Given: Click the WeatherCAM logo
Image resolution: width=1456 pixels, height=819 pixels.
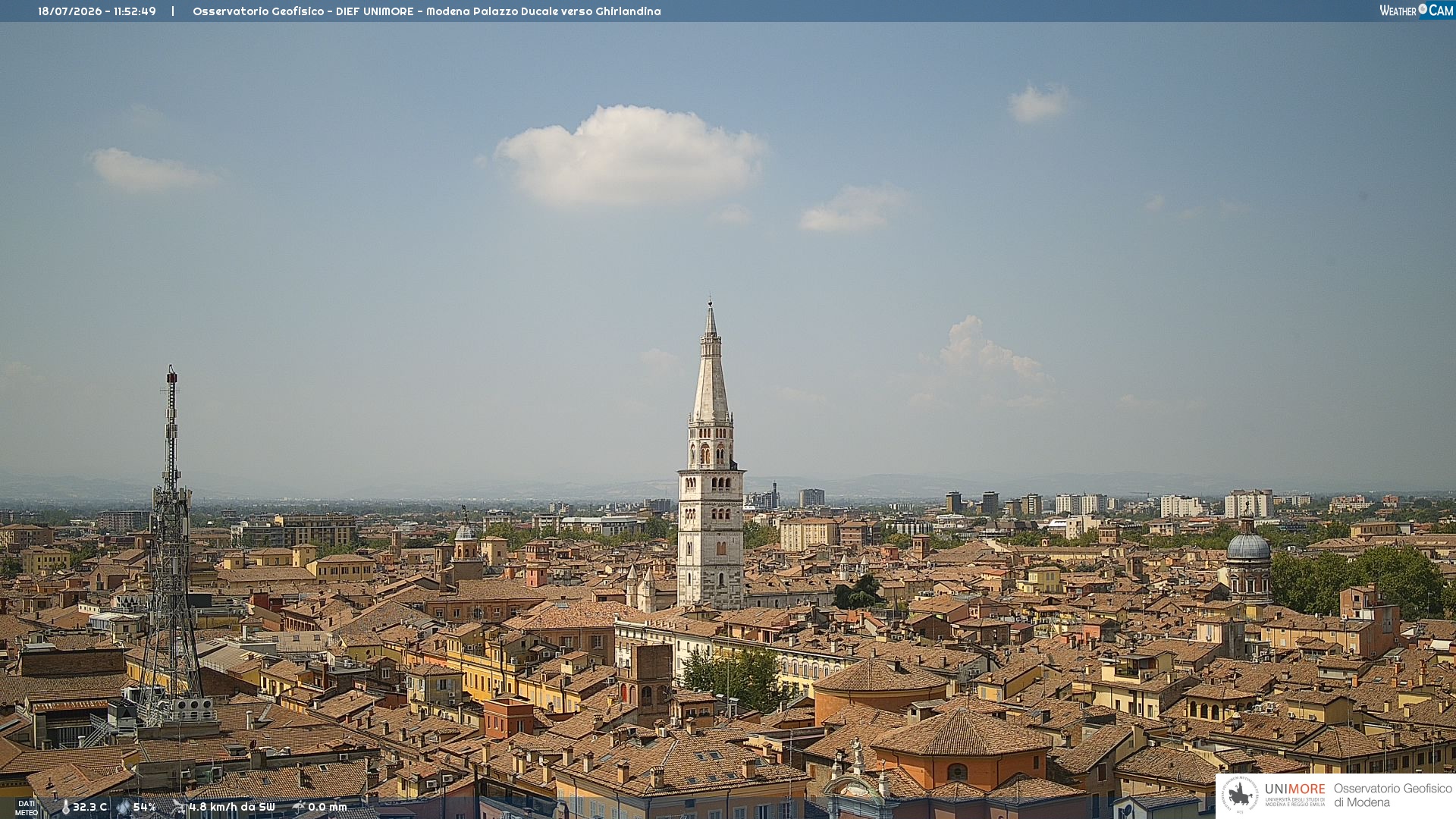Looking at the screenshot, I should coord(1416,11).
